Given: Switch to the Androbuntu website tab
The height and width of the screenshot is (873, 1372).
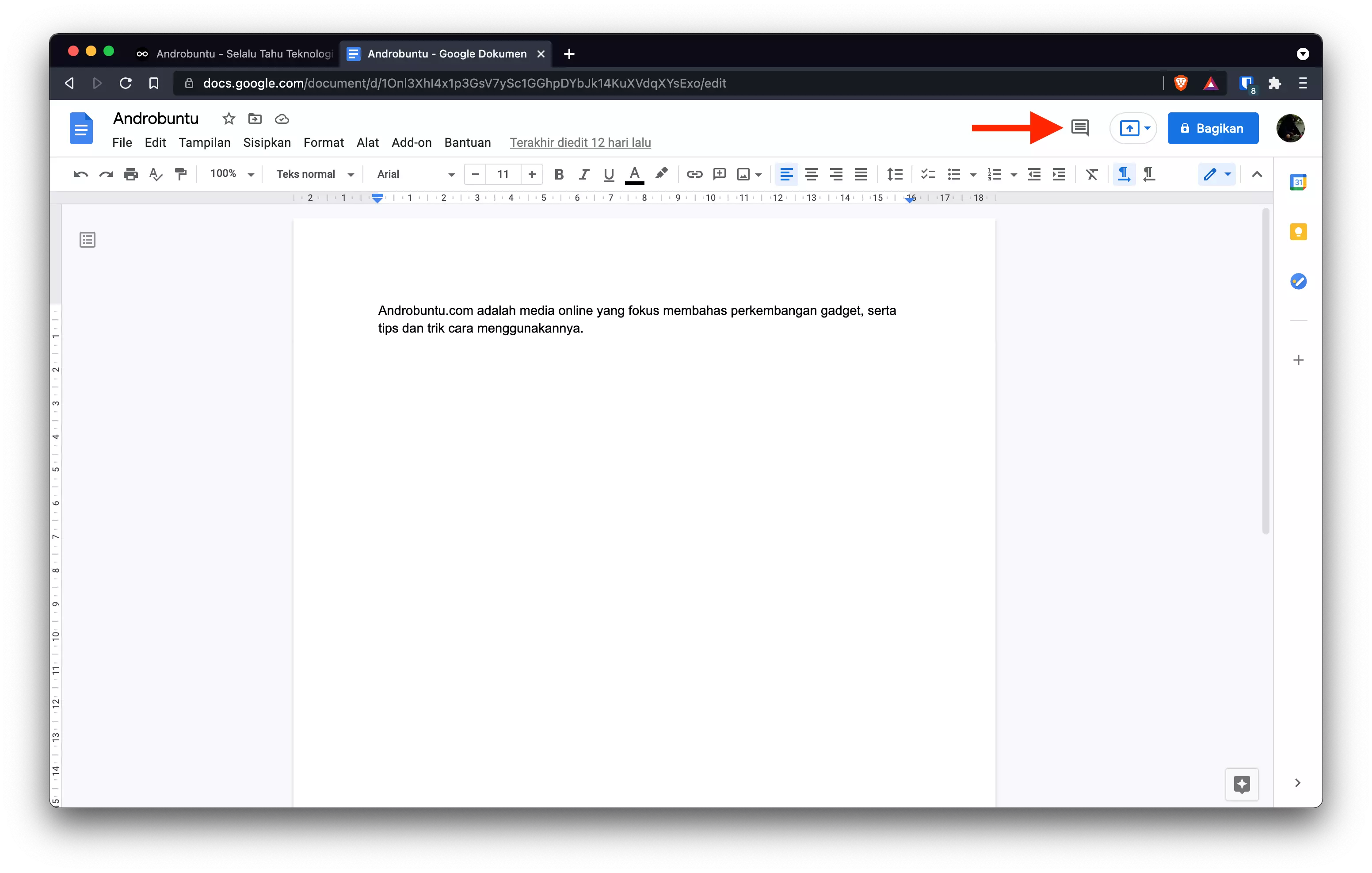Looking at the screenshot, I should point(239,54).
